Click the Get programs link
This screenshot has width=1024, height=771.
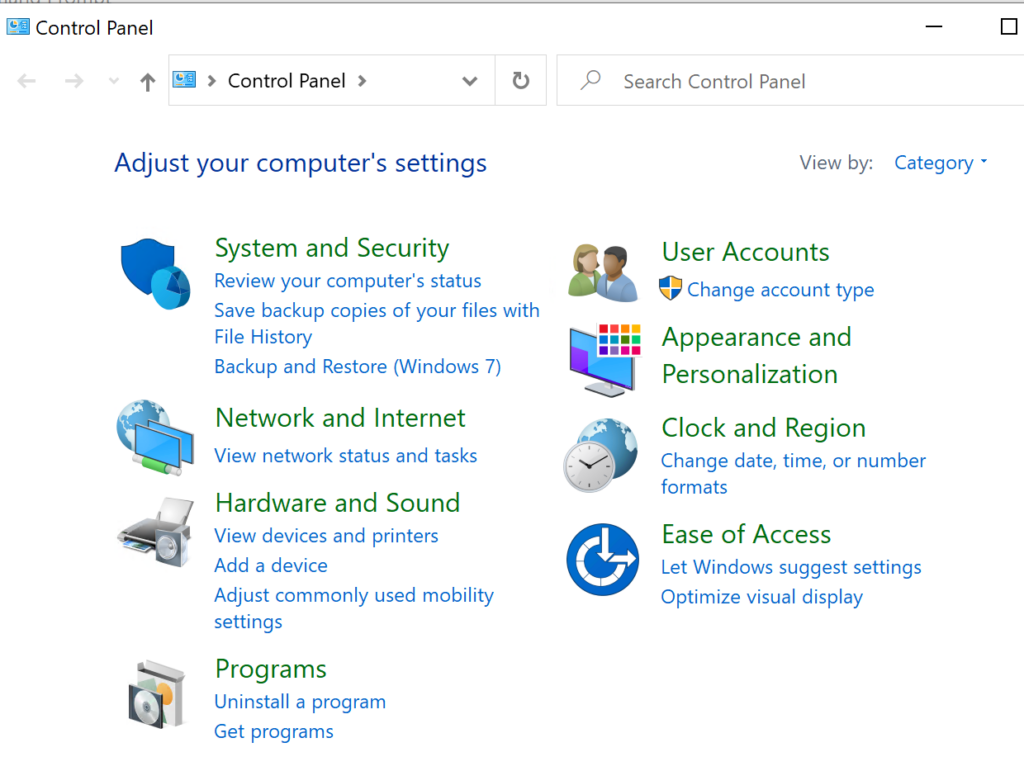[x=274, y=732]
